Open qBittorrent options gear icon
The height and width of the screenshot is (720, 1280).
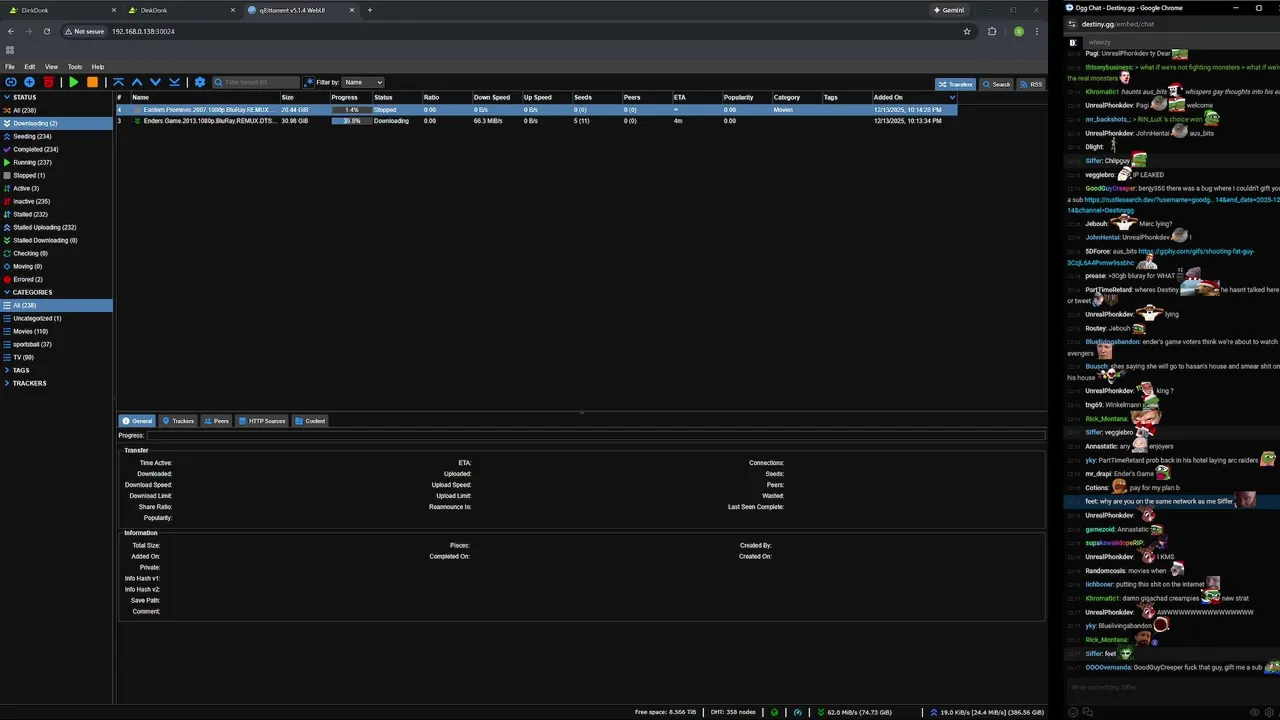(x=199, y=82)
